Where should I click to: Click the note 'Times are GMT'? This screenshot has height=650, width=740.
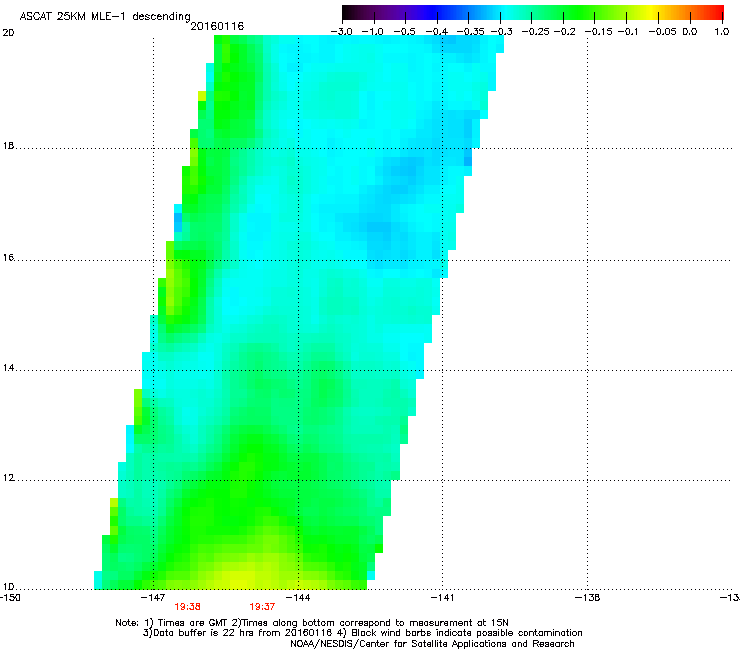[193, 623]
